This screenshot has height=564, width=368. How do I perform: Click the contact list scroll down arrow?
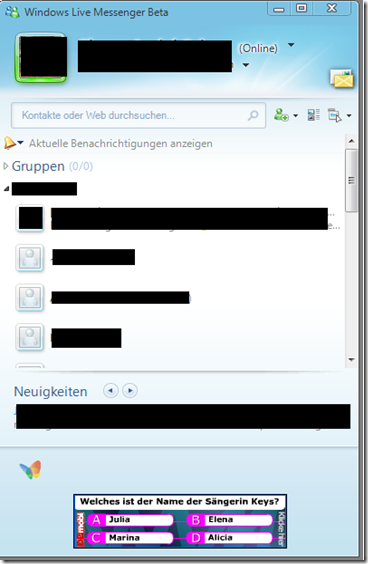pyautogui.click(x=351, y=359)
